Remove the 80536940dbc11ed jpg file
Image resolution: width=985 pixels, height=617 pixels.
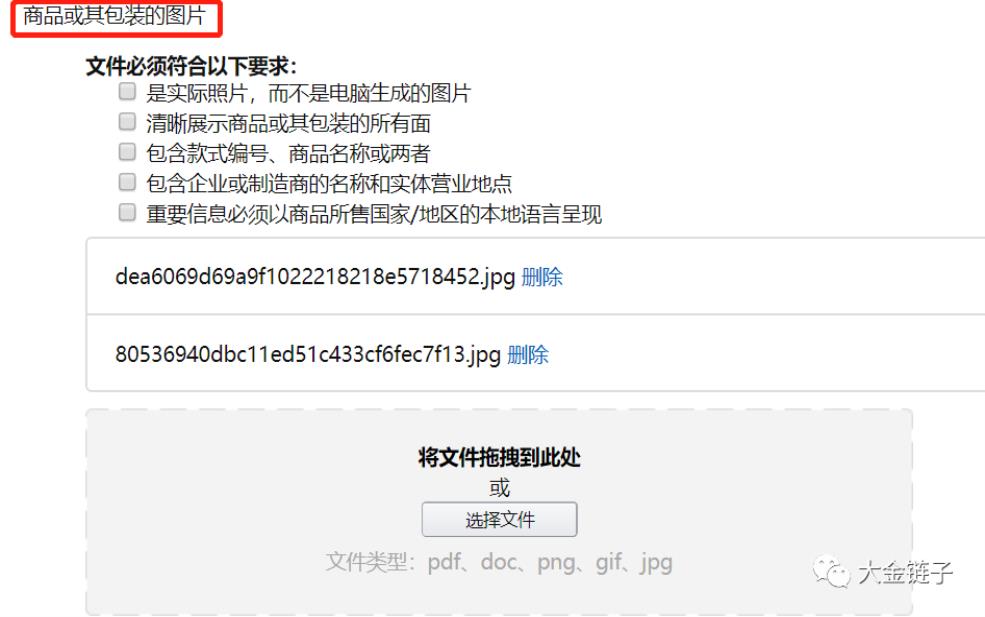pos(528,354)
